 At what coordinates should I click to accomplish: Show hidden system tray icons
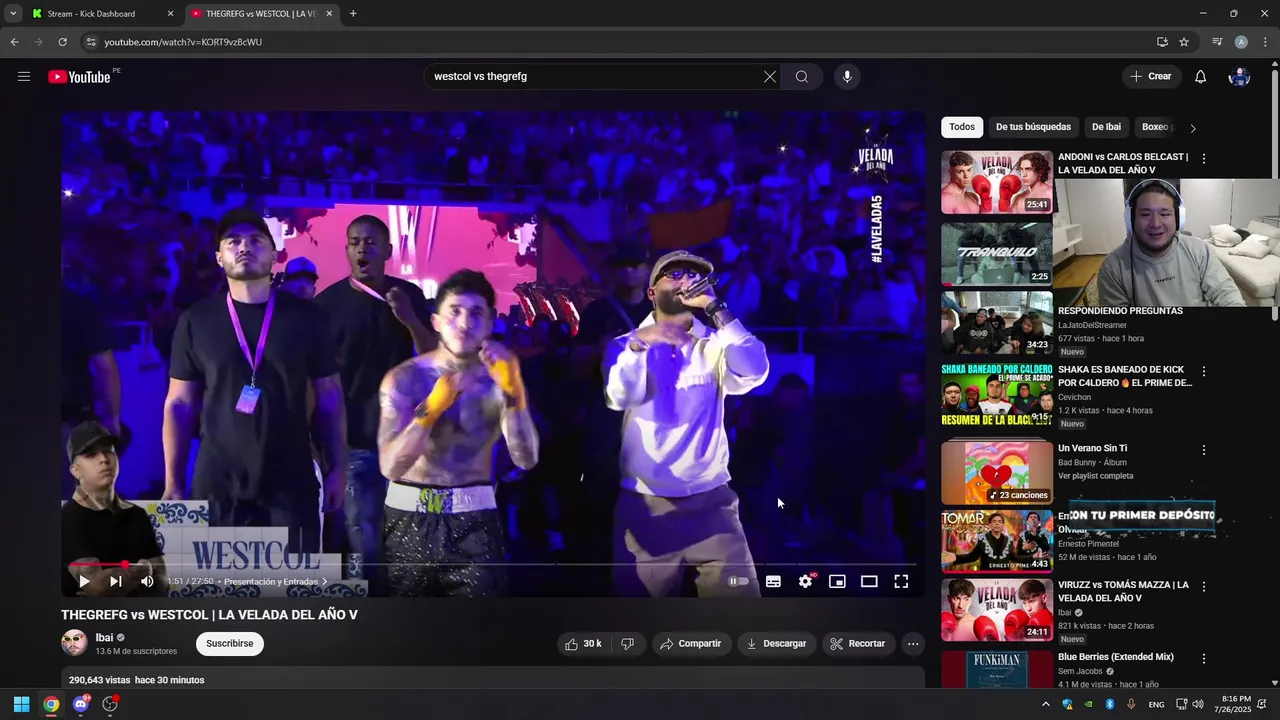(1046, 704)
